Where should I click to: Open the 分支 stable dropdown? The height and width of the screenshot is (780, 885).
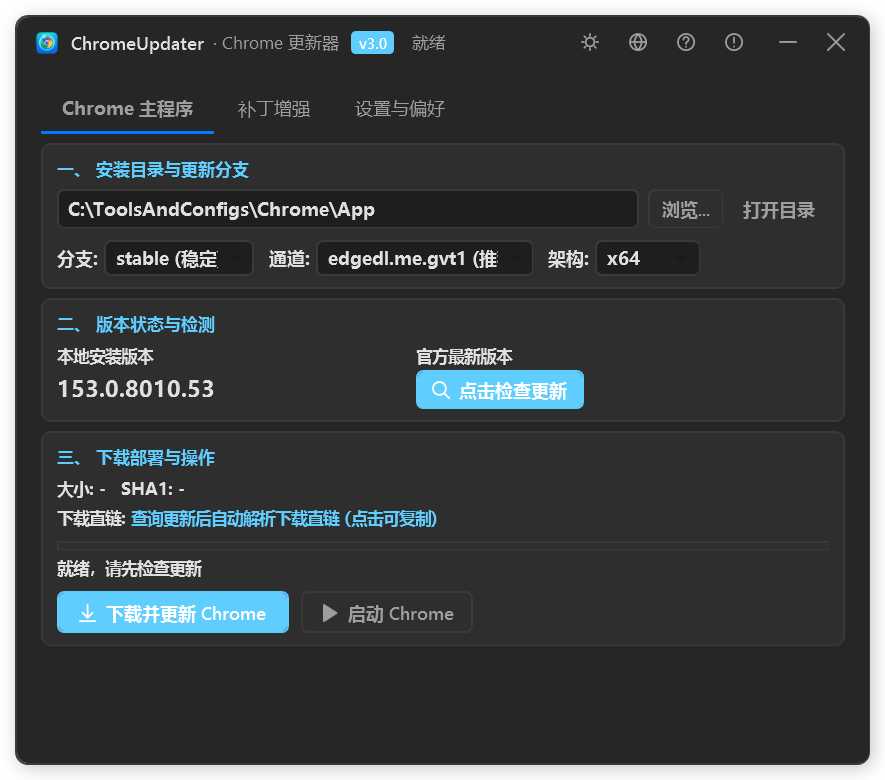(179, 258)
